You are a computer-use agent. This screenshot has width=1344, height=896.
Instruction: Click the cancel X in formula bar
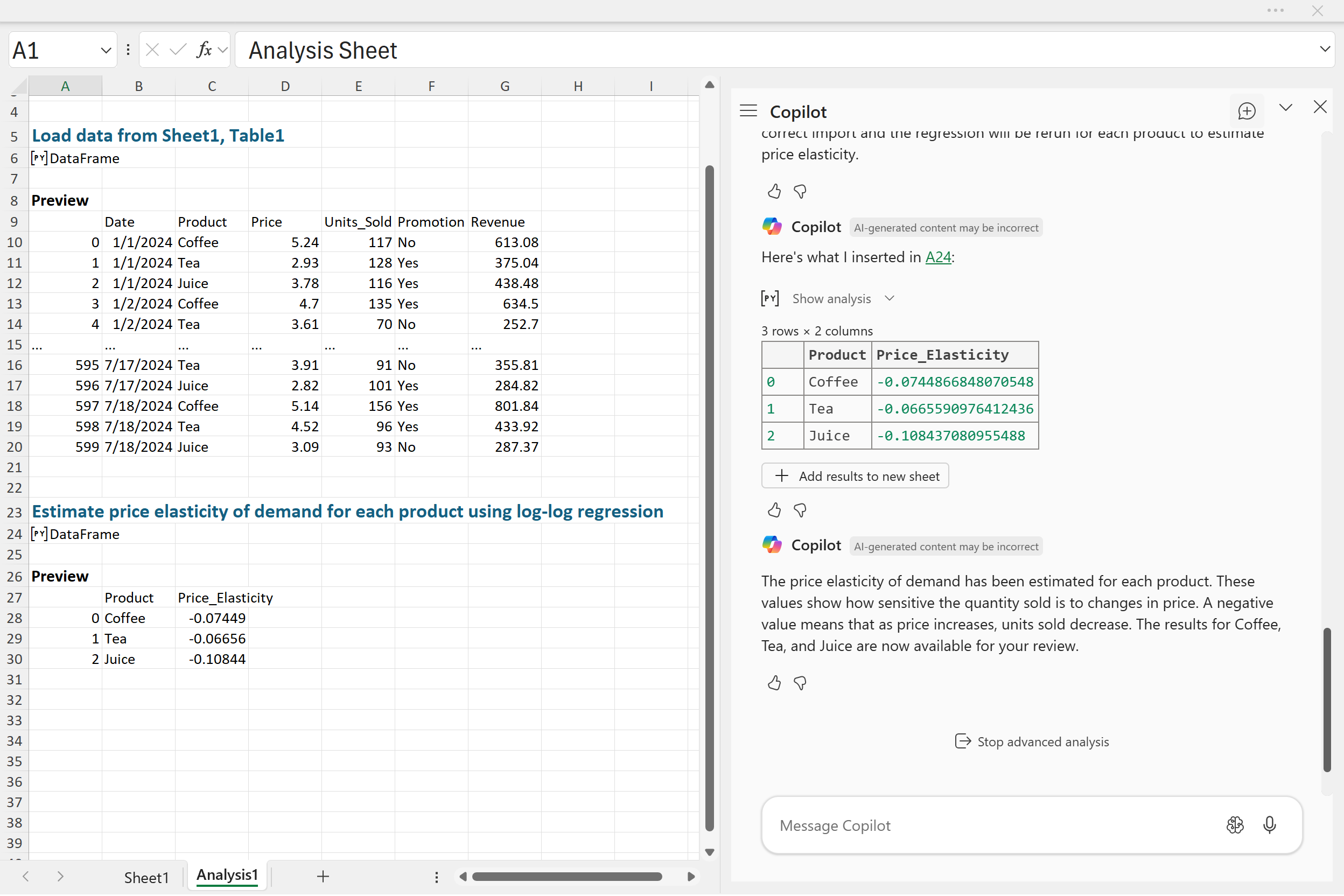tap(152, 50)
